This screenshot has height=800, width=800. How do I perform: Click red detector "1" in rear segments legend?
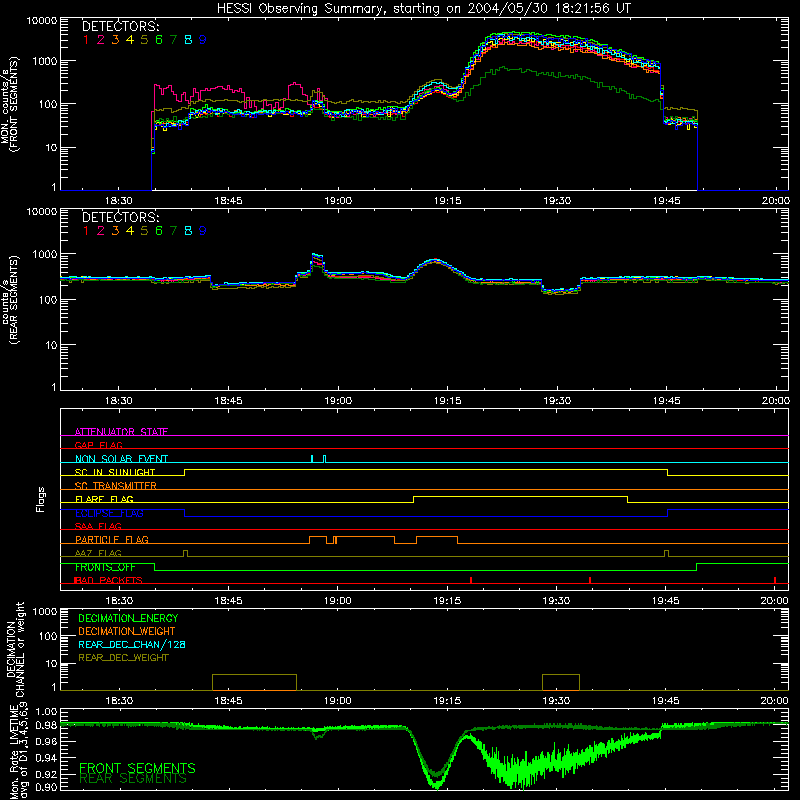[86, 231]
